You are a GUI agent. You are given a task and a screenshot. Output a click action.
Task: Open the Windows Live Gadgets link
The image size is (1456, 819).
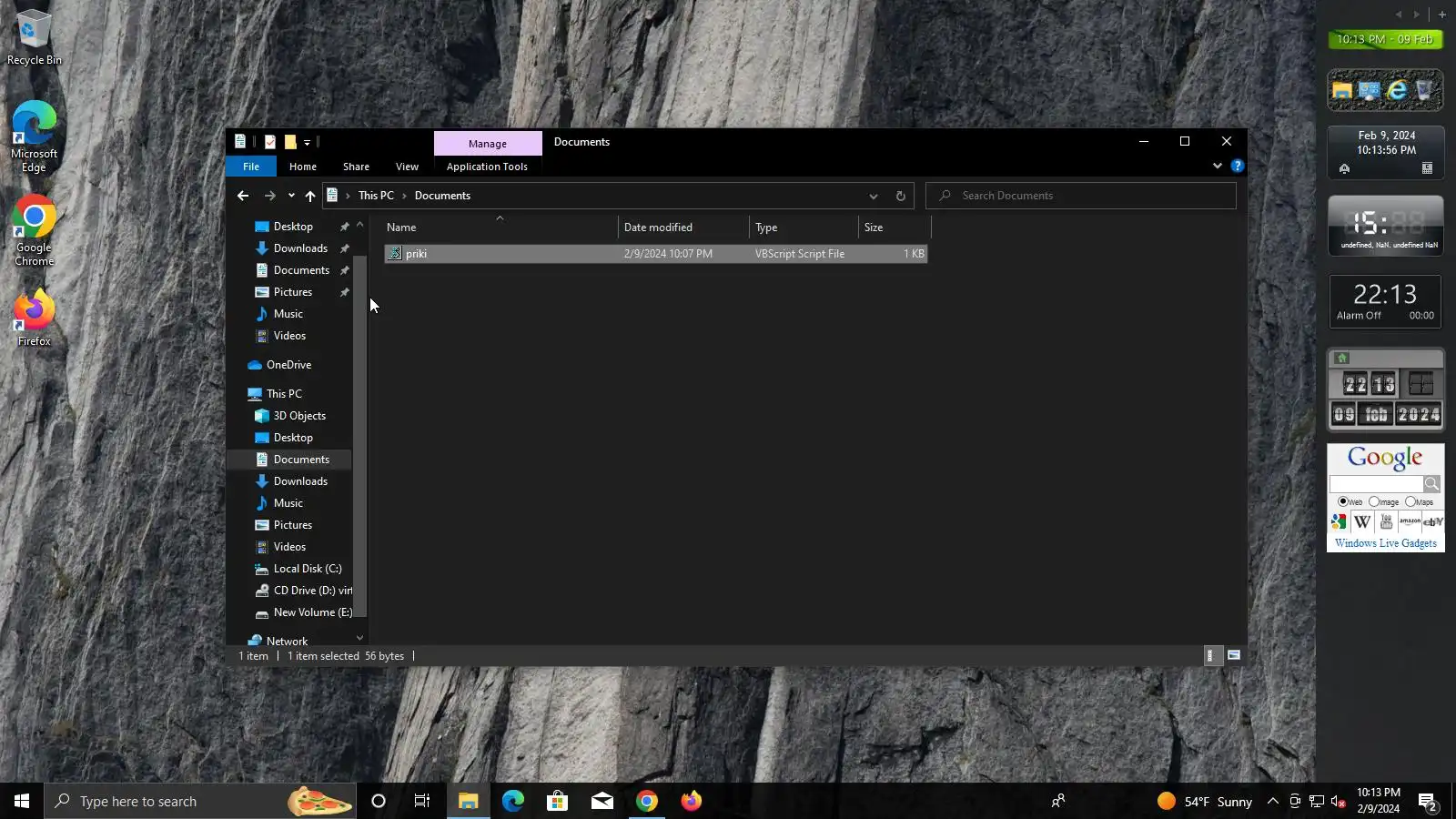[1386, 543]
